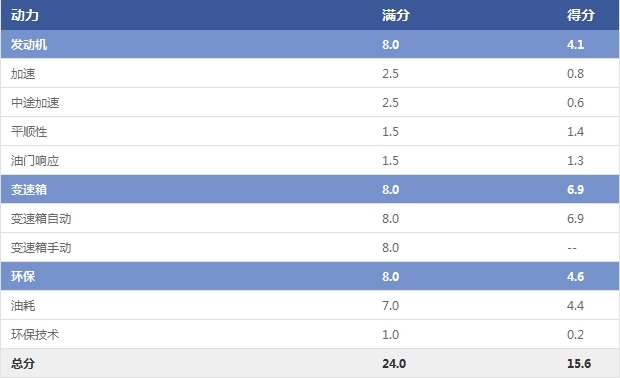Click the 中途加速 row label

coord(35,103)
